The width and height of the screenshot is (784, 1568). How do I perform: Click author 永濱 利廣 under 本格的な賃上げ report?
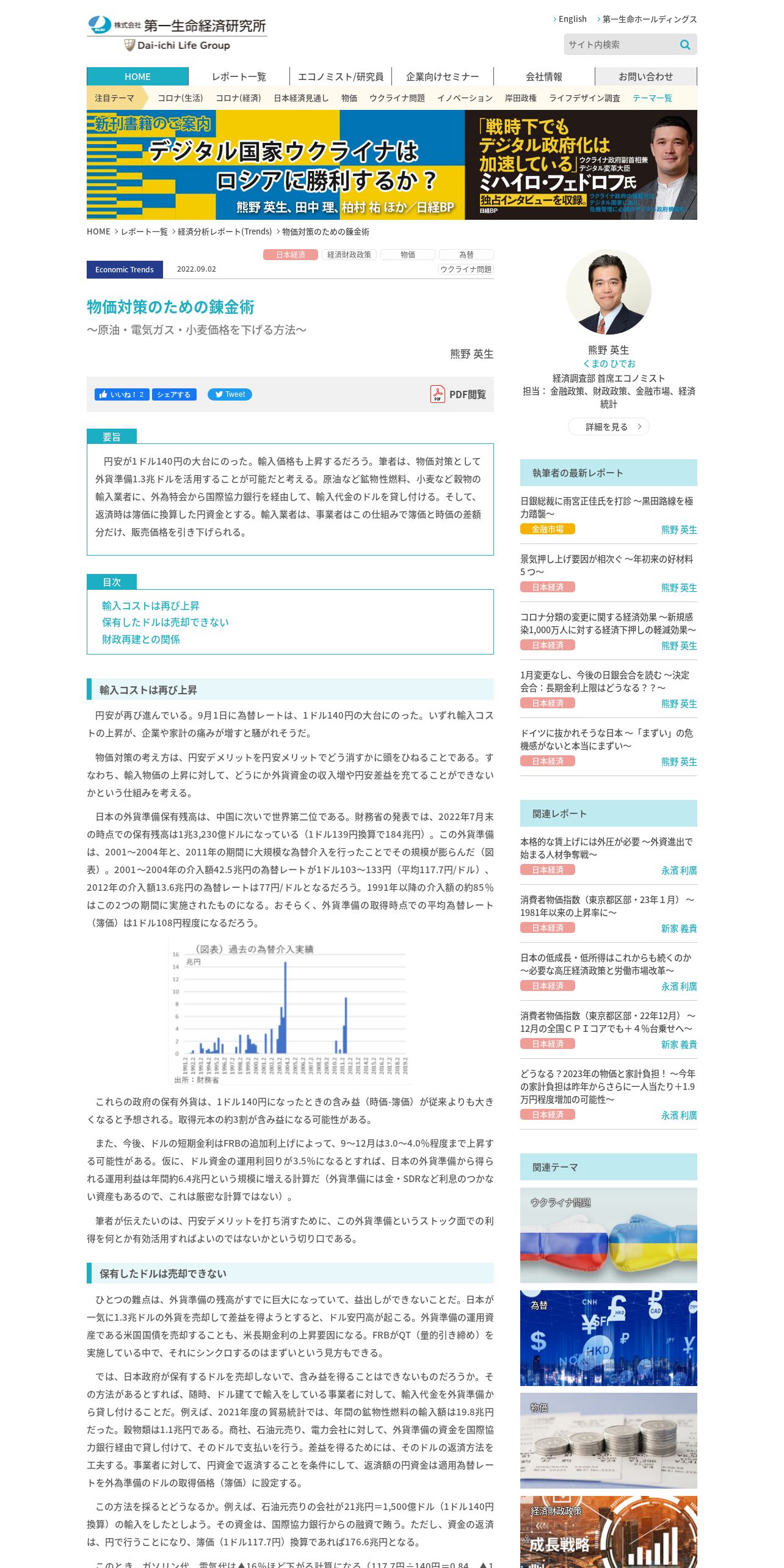(x=679, y=871)
